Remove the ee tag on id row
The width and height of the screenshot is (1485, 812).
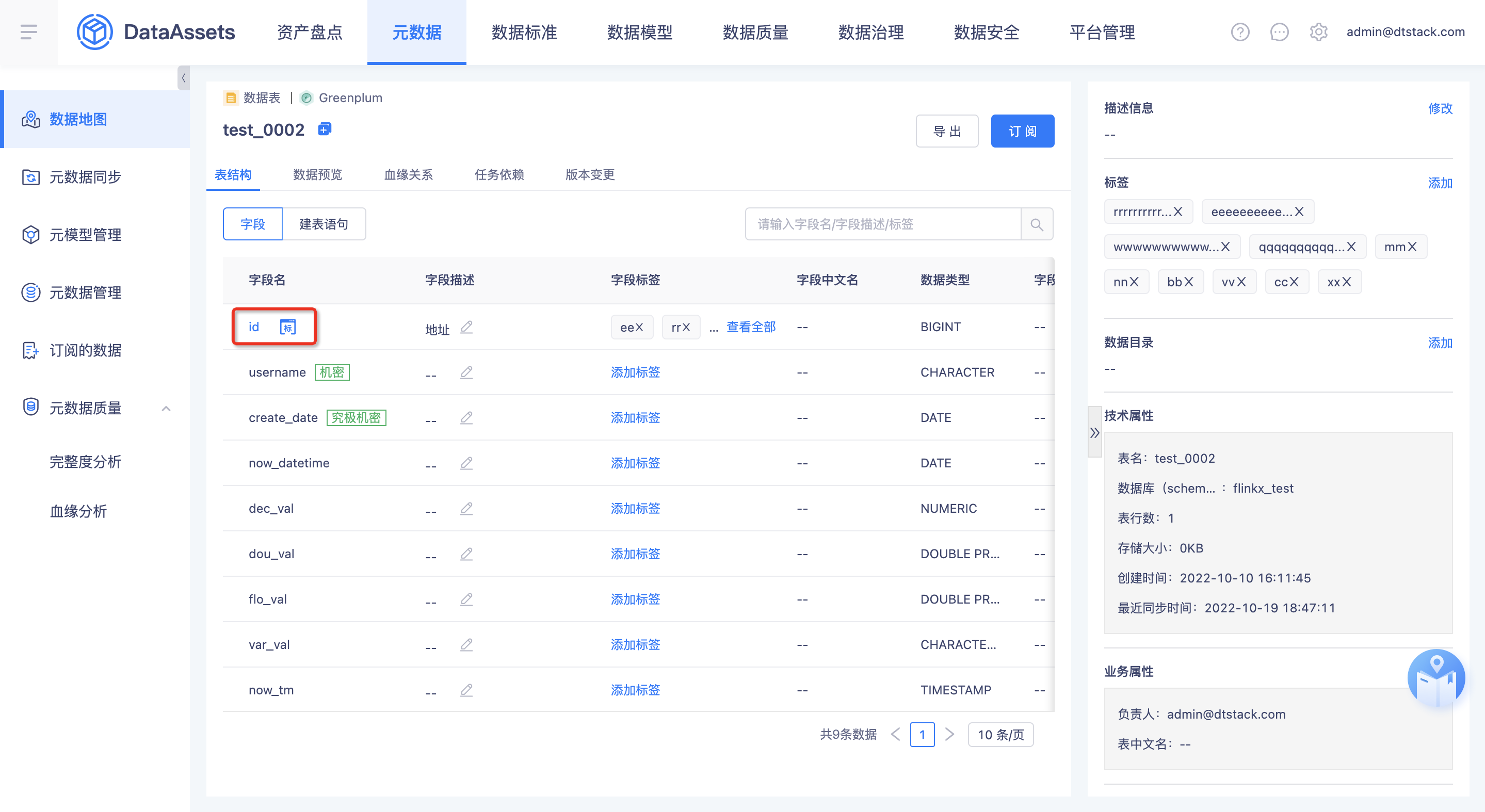point(639,328)
